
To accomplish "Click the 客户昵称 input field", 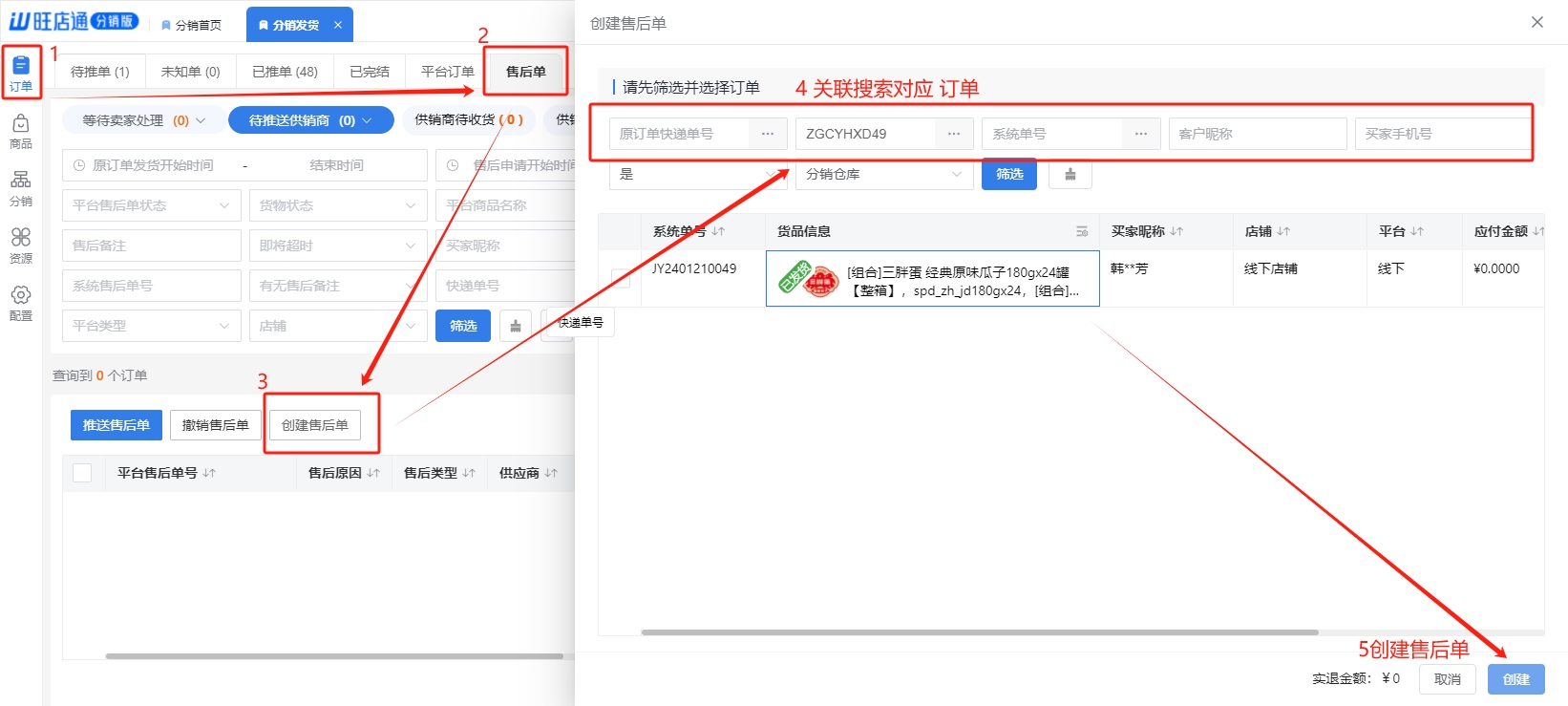I will [x=1257, y=134].
